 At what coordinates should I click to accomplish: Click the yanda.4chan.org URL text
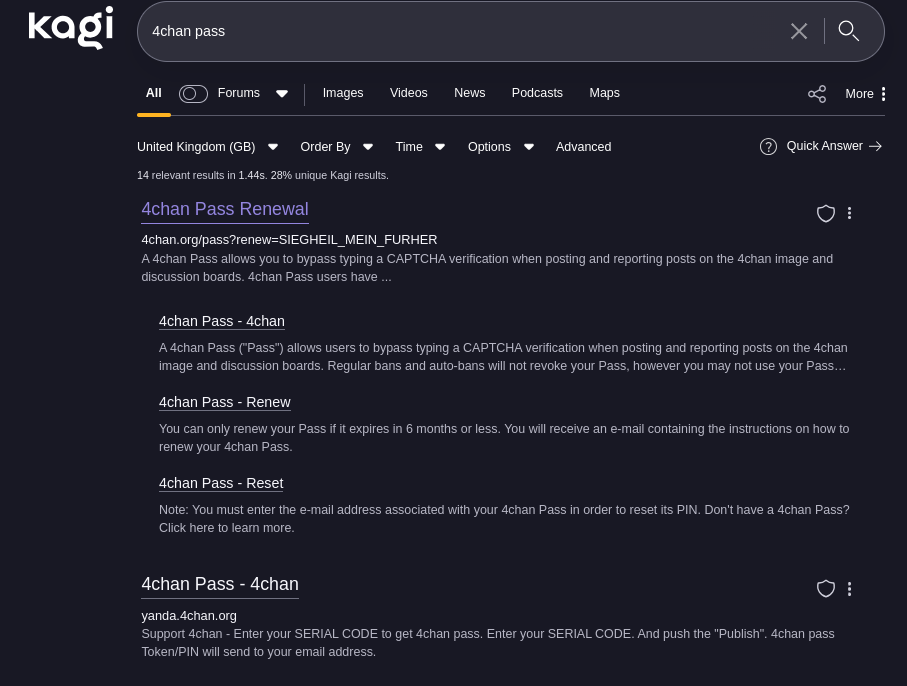189,616
